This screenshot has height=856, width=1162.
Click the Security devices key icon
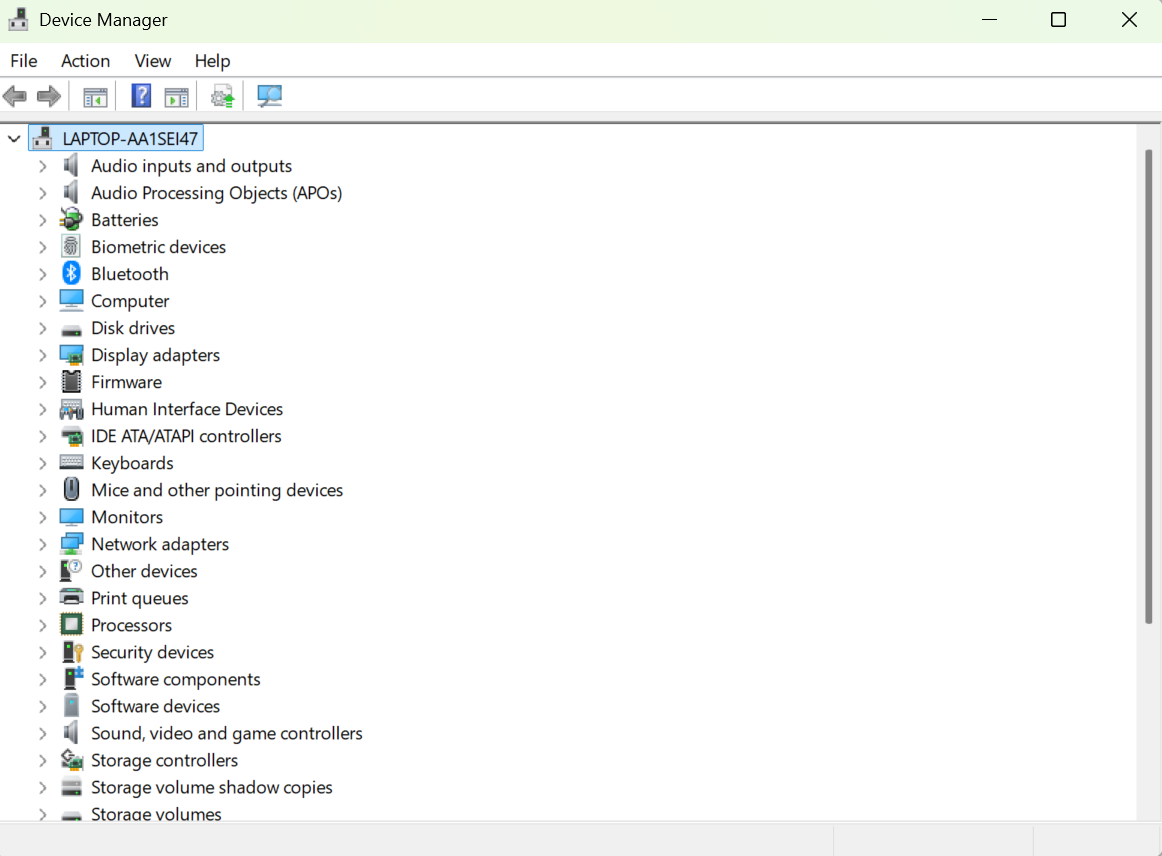[72, 652]
